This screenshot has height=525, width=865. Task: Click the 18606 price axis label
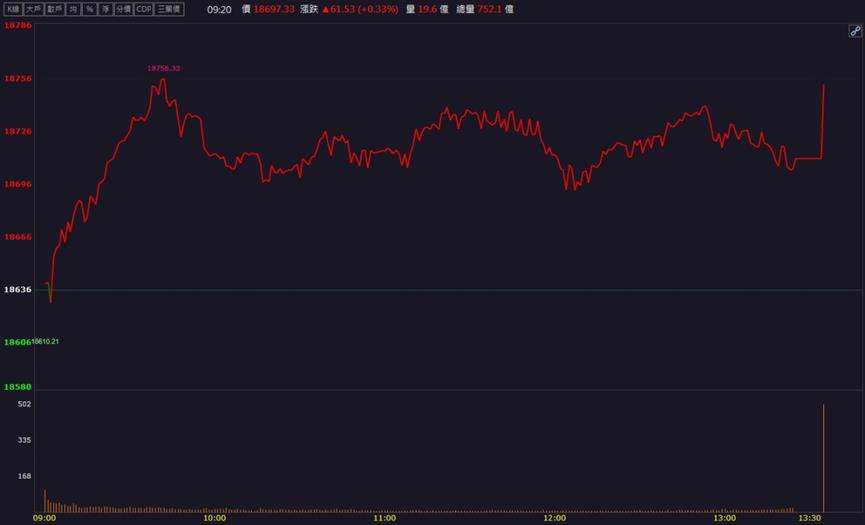click(18, 342)
